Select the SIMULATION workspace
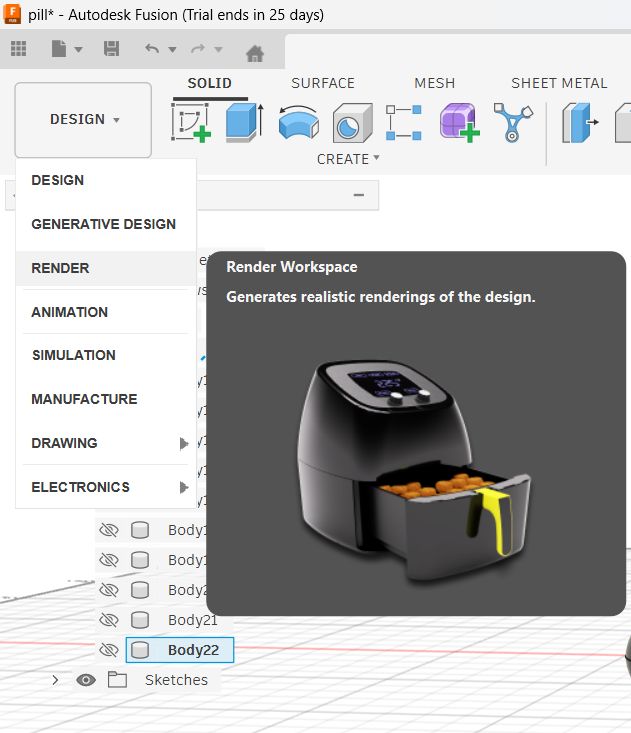Screen dimensions: 631x733 pos(106,355)
